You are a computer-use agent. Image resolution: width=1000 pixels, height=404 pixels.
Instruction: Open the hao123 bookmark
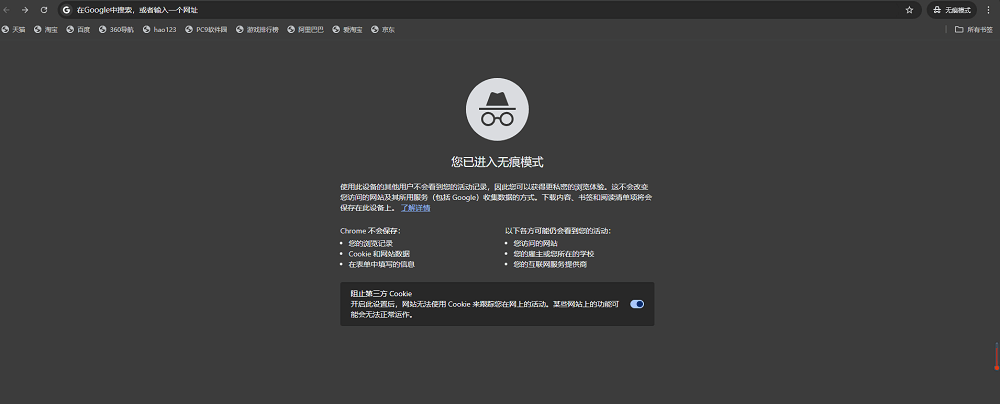pyautogui.click(x=159, y=29)
